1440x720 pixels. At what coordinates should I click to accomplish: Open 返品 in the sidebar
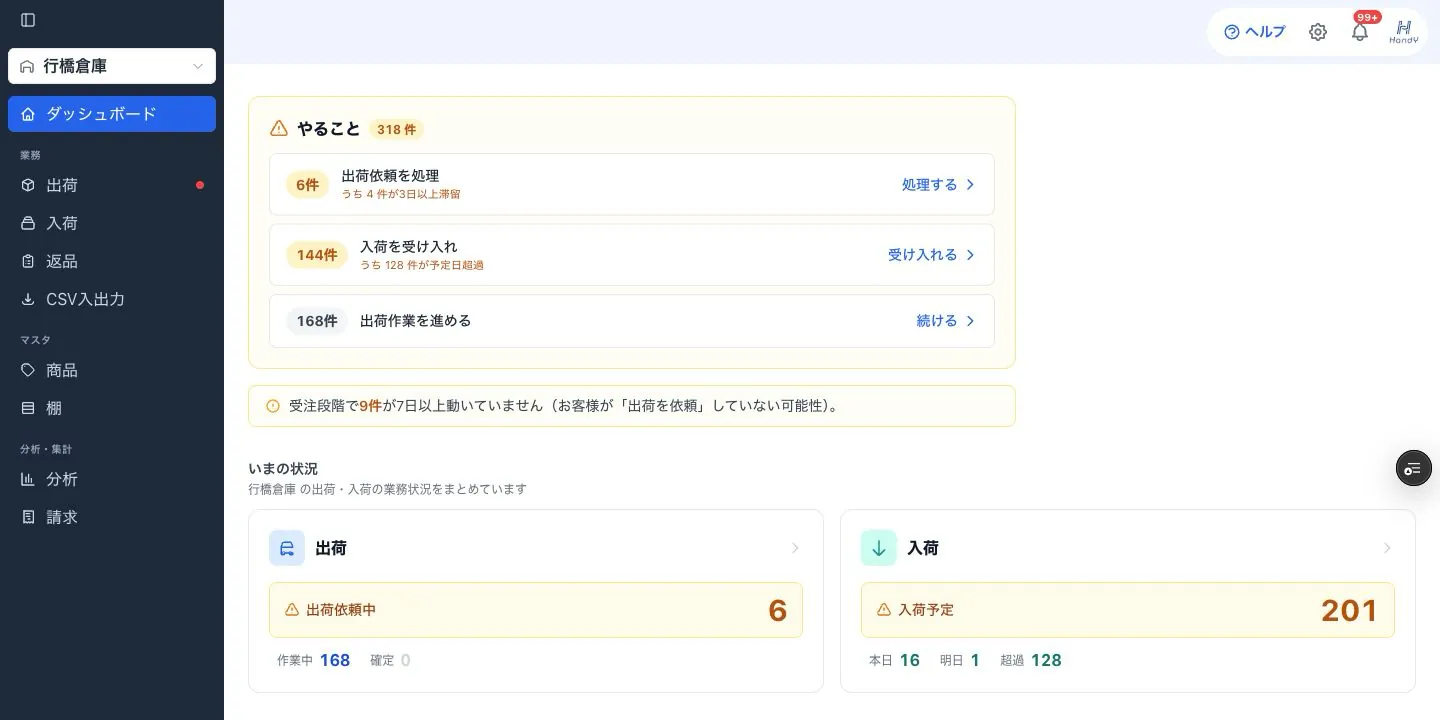point(112,261)
